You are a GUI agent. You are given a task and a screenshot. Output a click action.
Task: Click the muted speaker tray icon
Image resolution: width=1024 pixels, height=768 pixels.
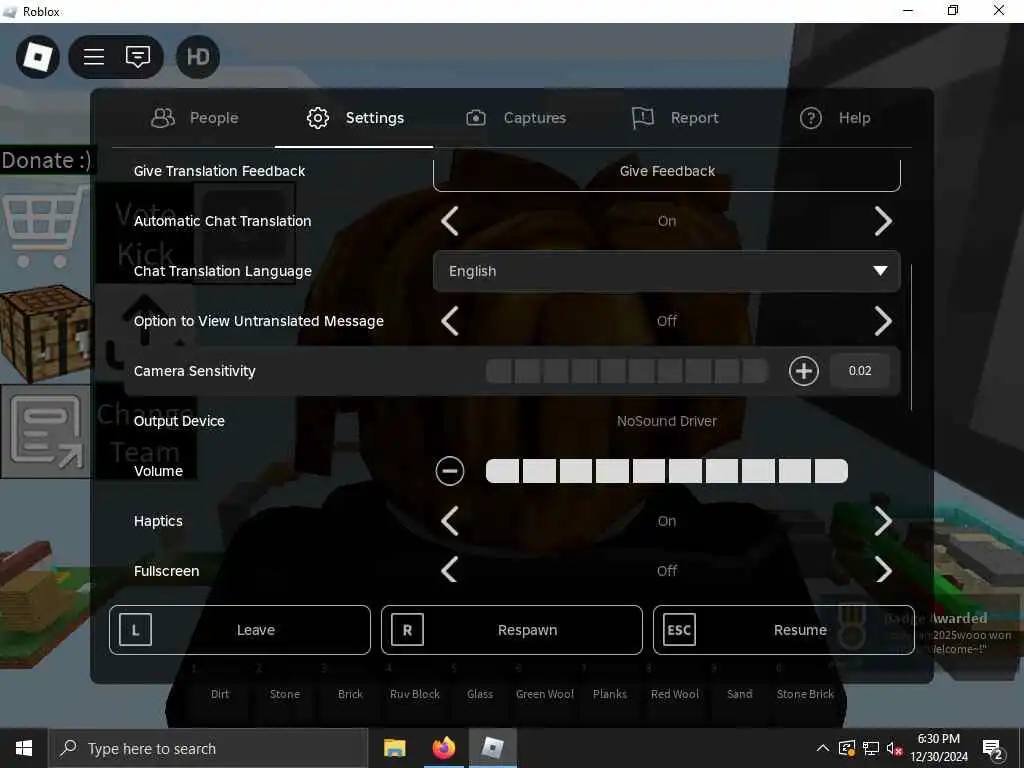tap(894, 748)
